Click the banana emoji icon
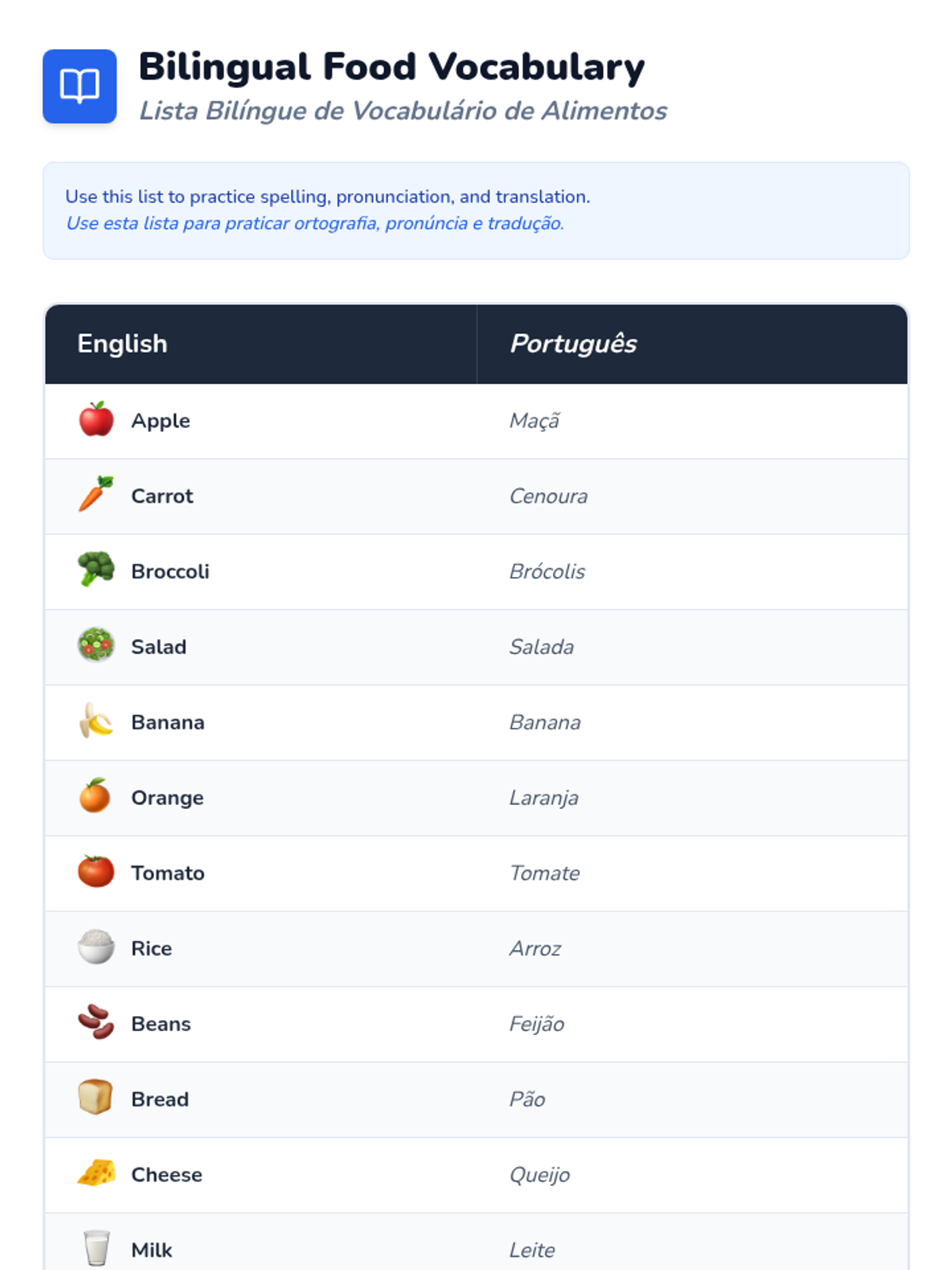This screenshot has height=1270, width=952. coord(96,721)
